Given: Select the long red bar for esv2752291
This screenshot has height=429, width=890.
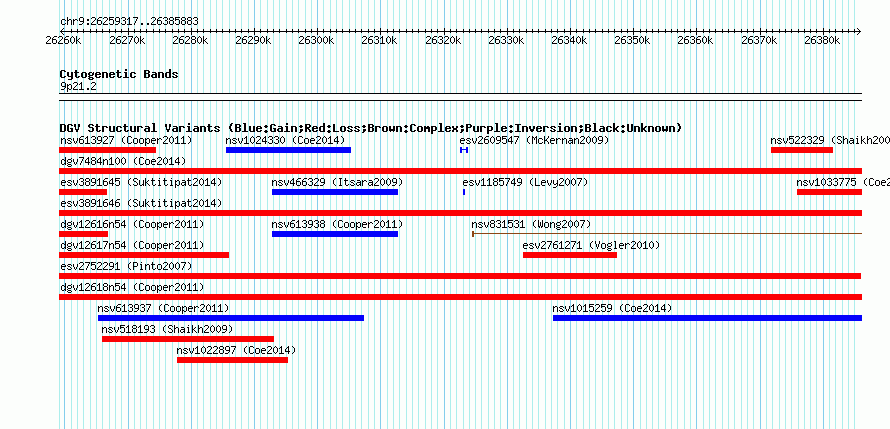Looking at the screenshot, I should click(x=460, y=276).
